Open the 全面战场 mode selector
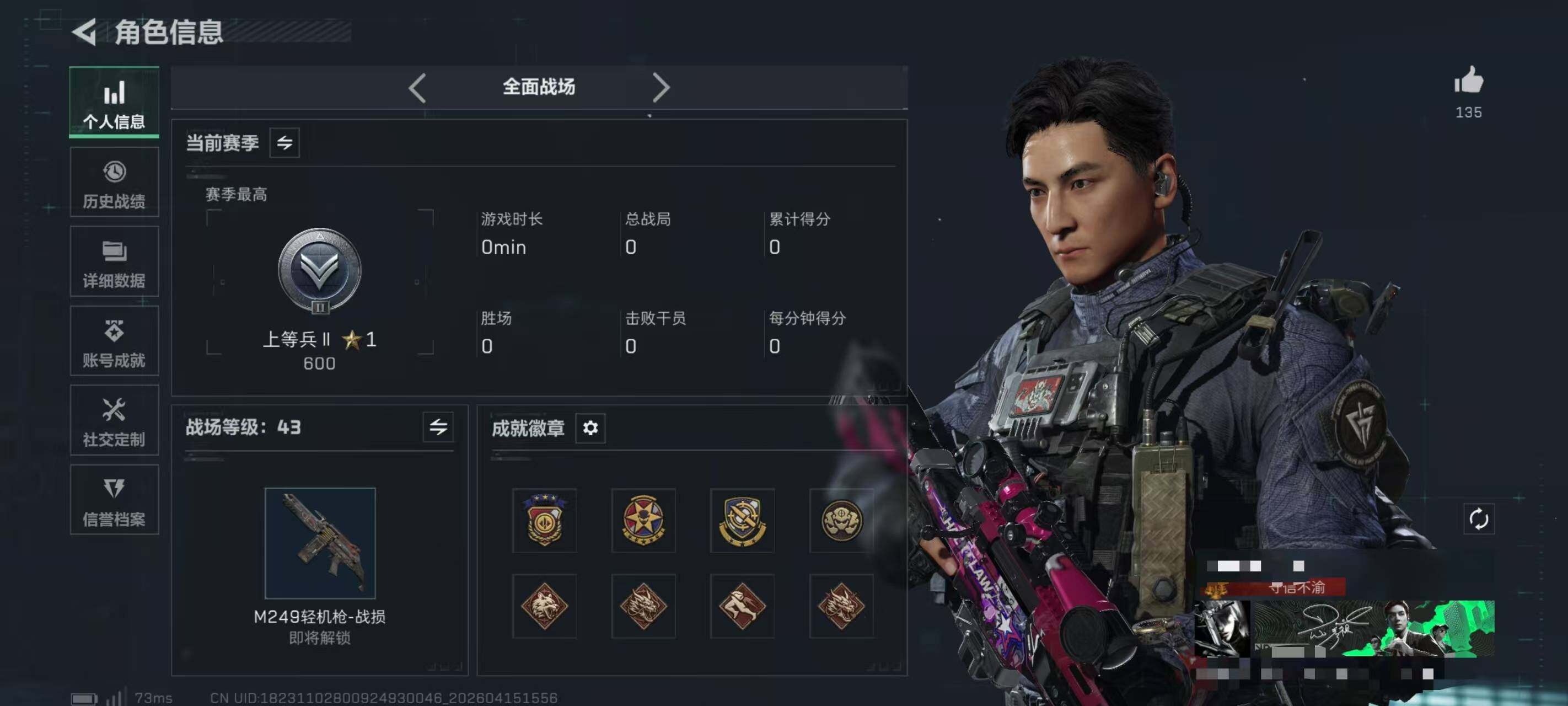The image size is (1568, 706). point(539,87)
